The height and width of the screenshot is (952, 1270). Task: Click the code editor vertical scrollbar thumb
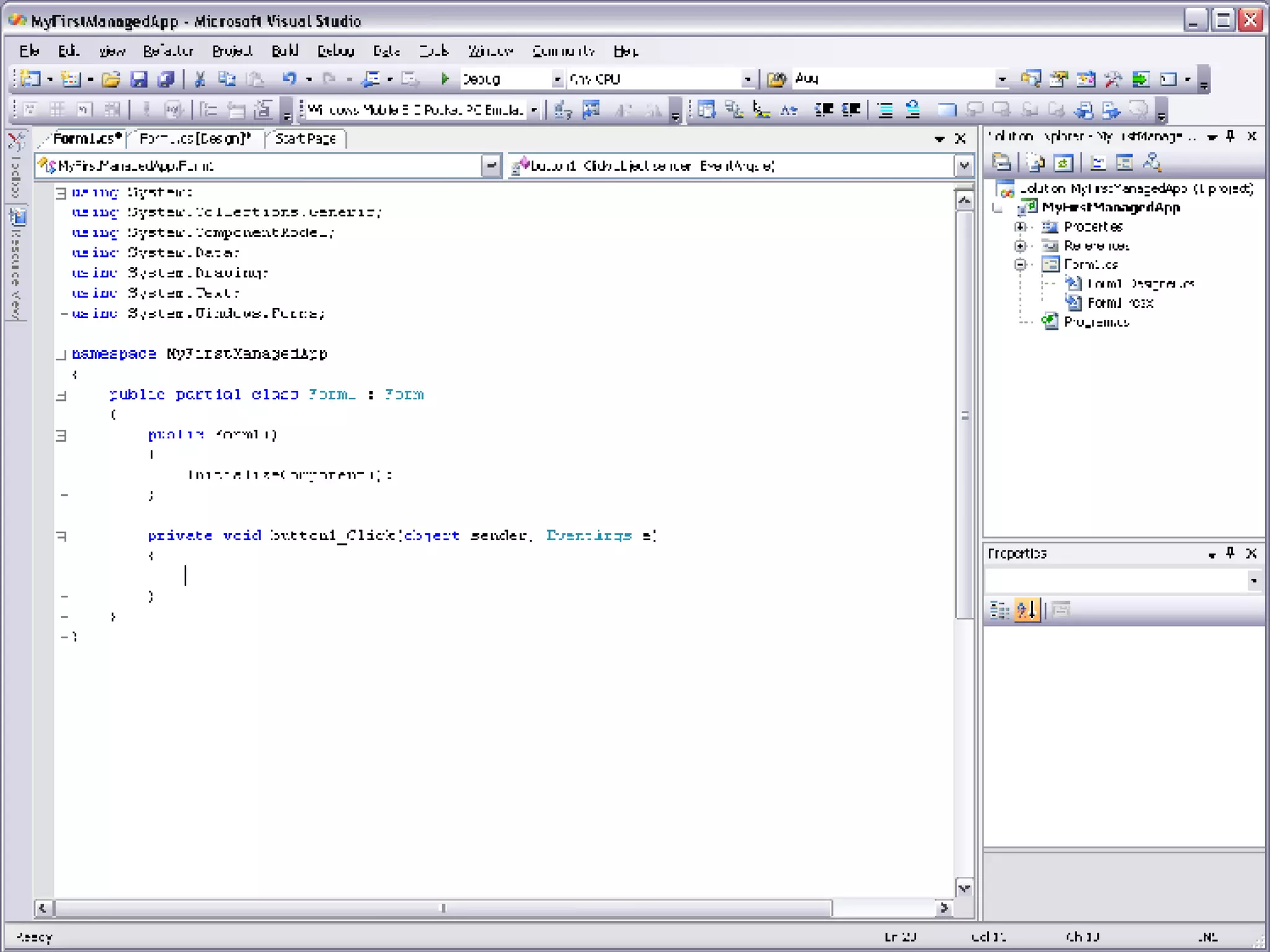(x=964, y=415)
